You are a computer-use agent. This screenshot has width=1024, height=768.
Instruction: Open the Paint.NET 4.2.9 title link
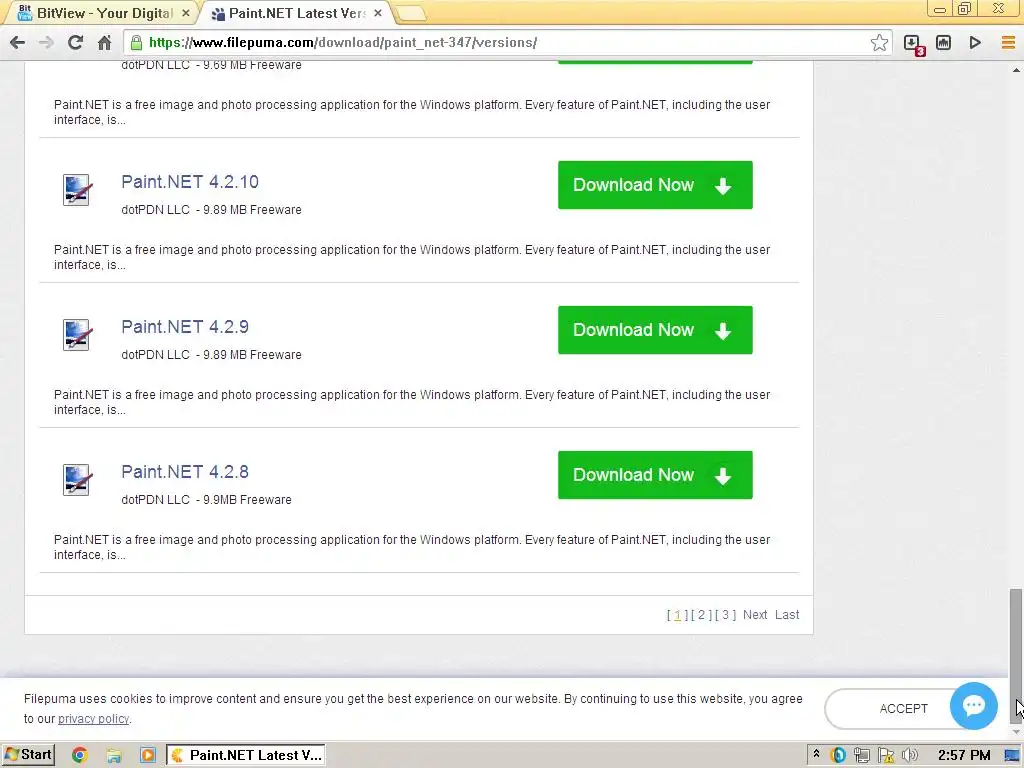point(185,327)
